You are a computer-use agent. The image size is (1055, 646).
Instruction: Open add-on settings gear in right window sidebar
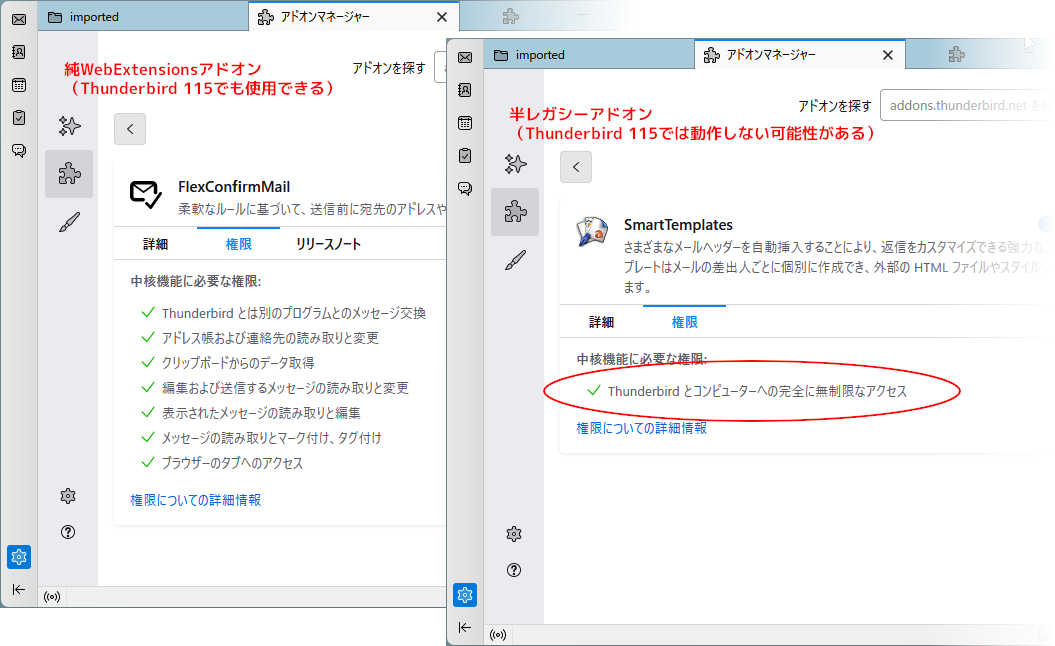[514, 534]
